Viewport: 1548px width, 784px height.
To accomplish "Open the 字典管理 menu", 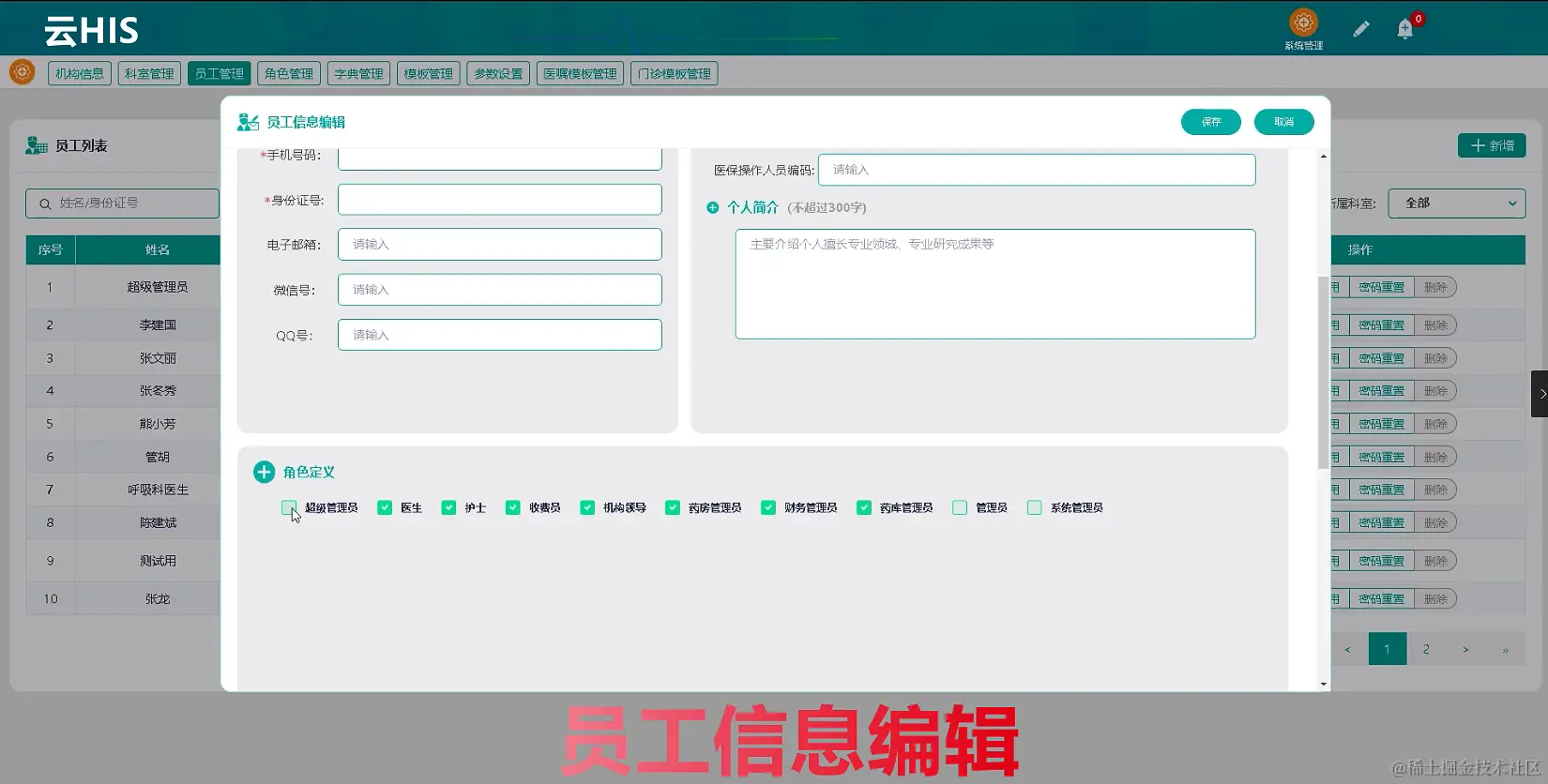I will 358,73.
